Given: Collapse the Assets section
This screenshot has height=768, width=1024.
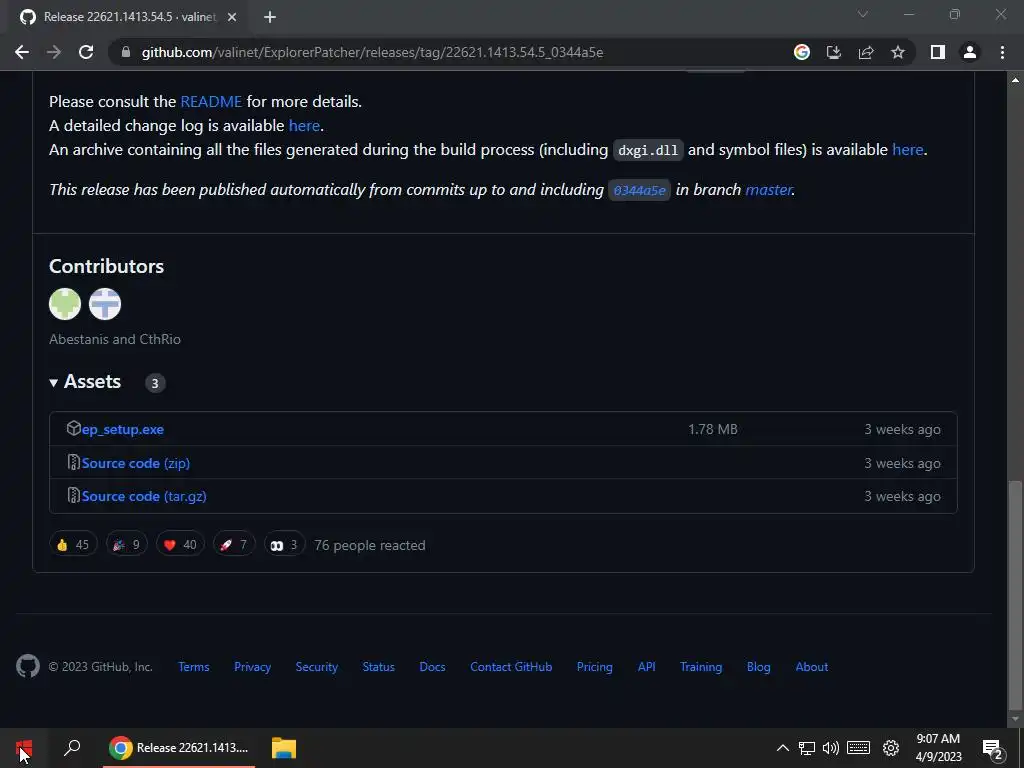Looking at the screenshot, I should 86,381.
